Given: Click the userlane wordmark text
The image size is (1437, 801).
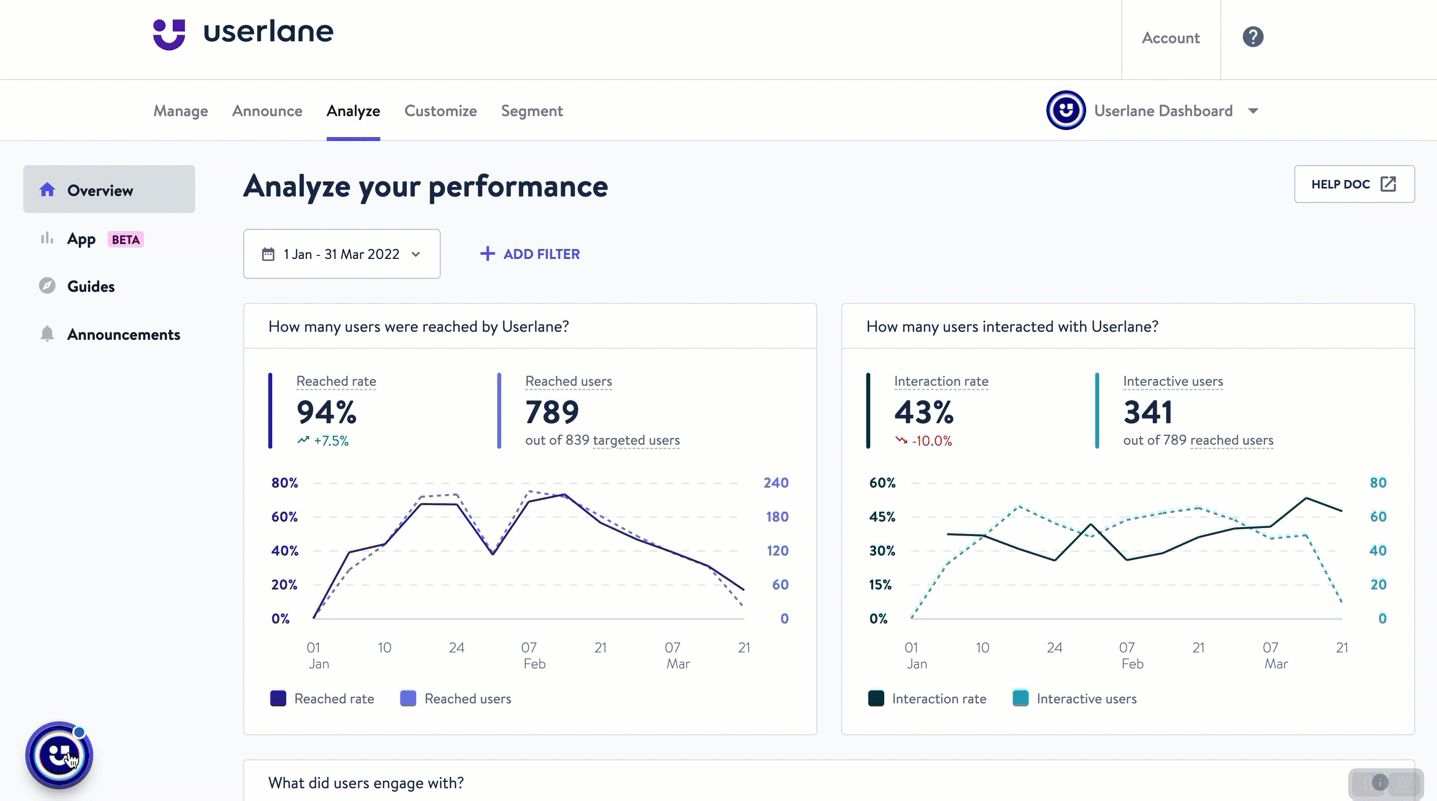Looking at the screenshot, I should point(268,32).
